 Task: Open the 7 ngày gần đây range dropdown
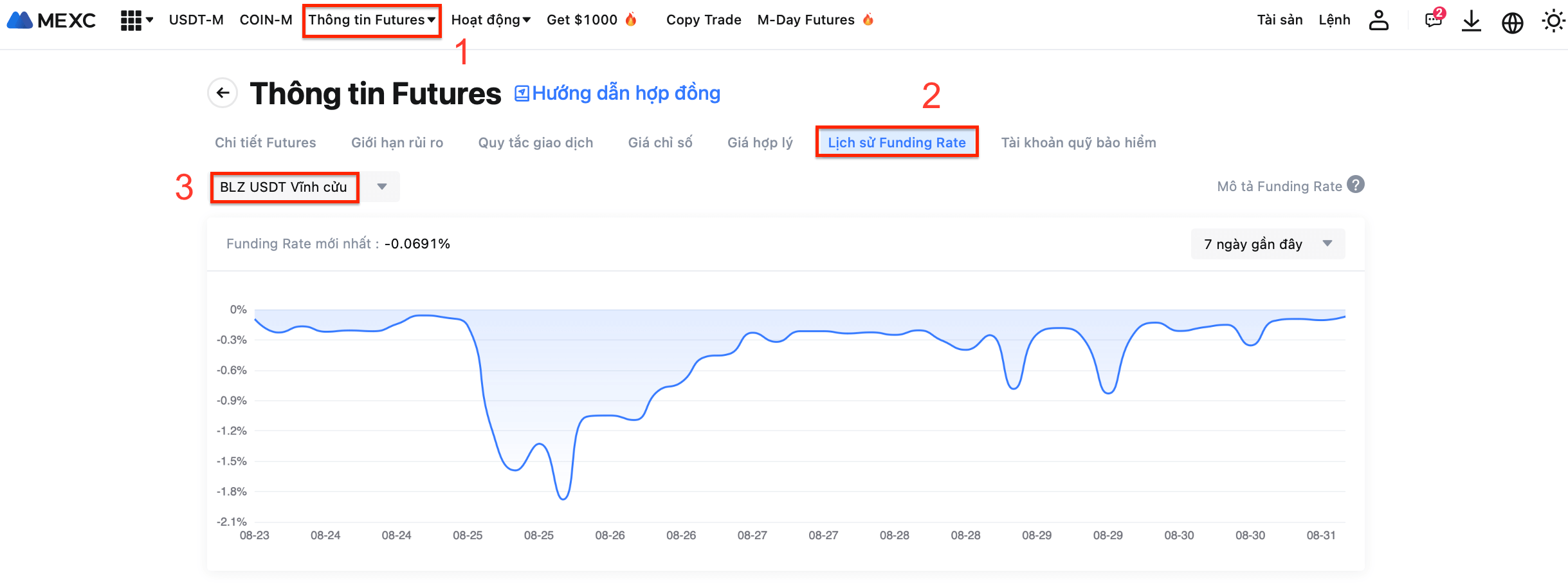point(1267,244)
